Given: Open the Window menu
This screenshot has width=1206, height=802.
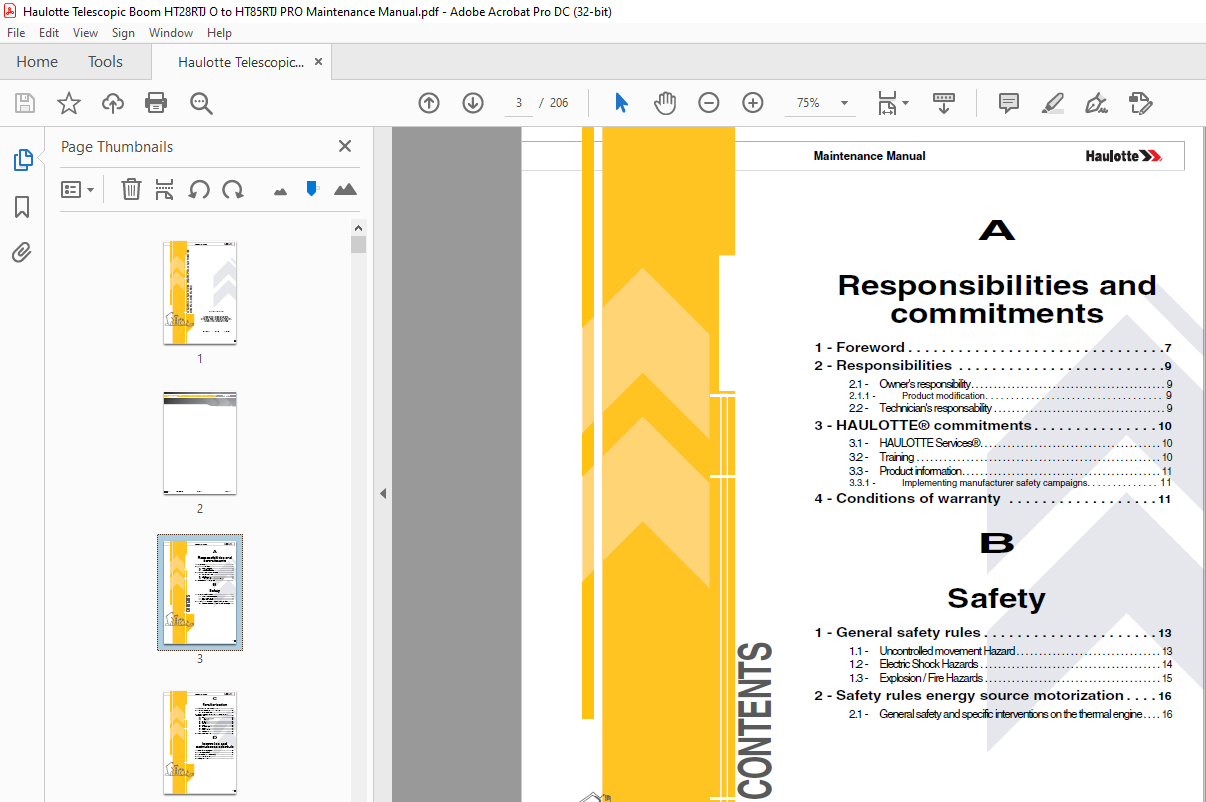Looking at the screenshot, I should pyautogui.click(x=171, y=33).
